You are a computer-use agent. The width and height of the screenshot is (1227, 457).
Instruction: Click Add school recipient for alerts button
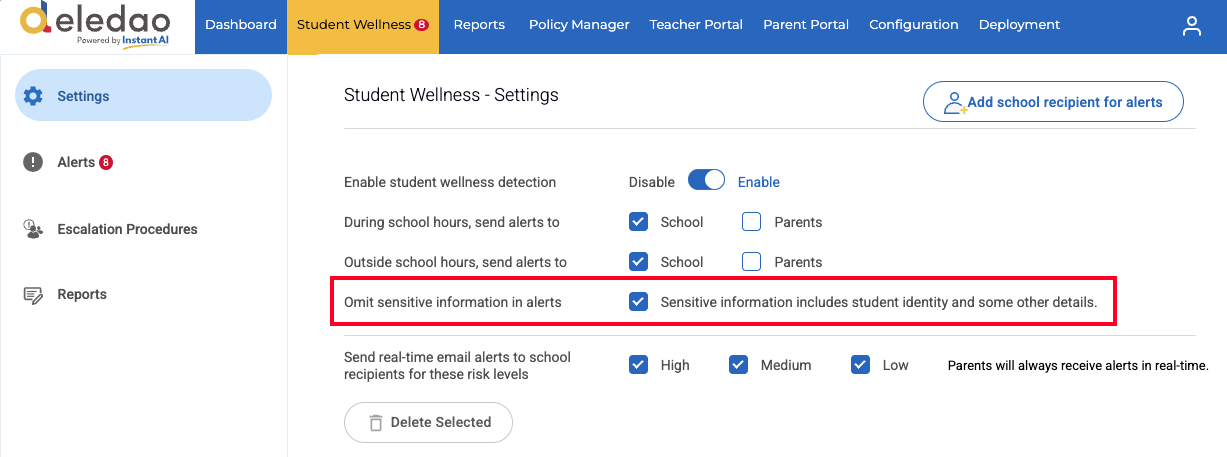[x=1053, y=102]
